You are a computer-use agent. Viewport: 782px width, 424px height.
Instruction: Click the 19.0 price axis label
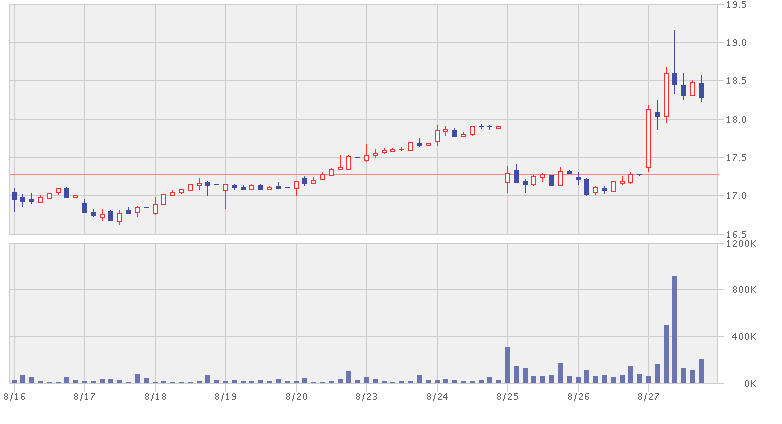pyautogui.click(x=736, y=43)
